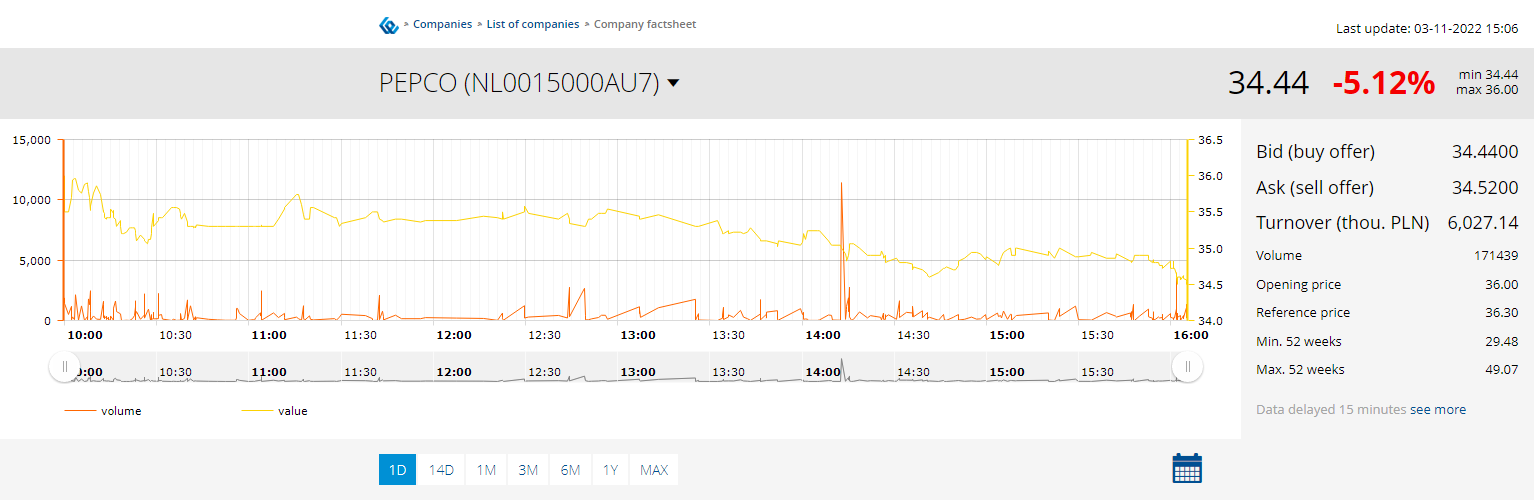Select the 1D time range tab
The image size is (1534, 500).
tap(397, 470)
